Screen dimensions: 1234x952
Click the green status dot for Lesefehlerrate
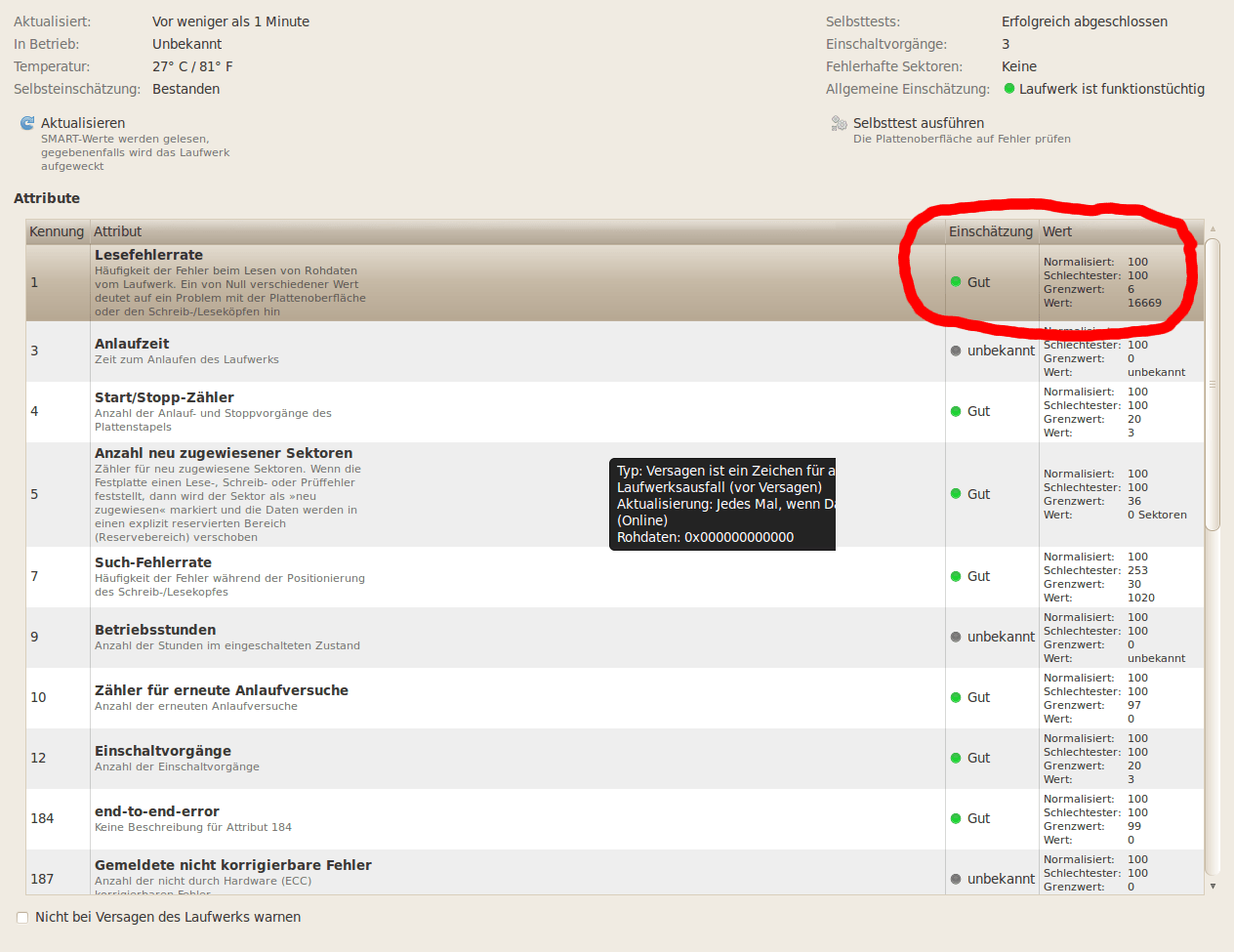click(x=956, y=281)
